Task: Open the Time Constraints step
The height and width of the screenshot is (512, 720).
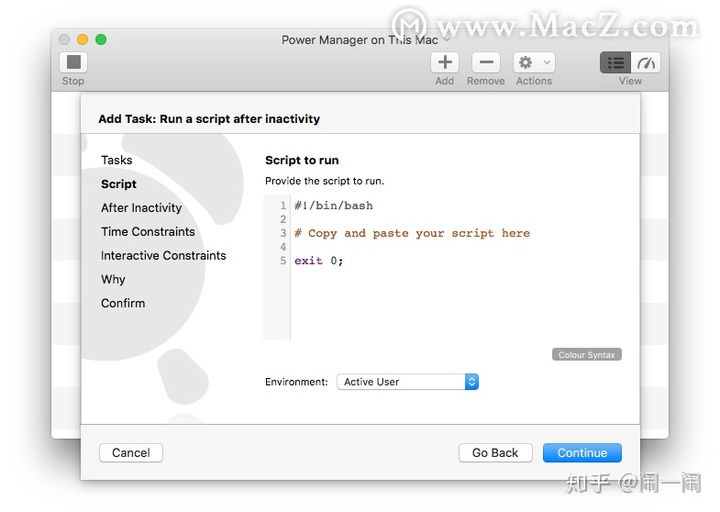Action: [x=148, y=231]
